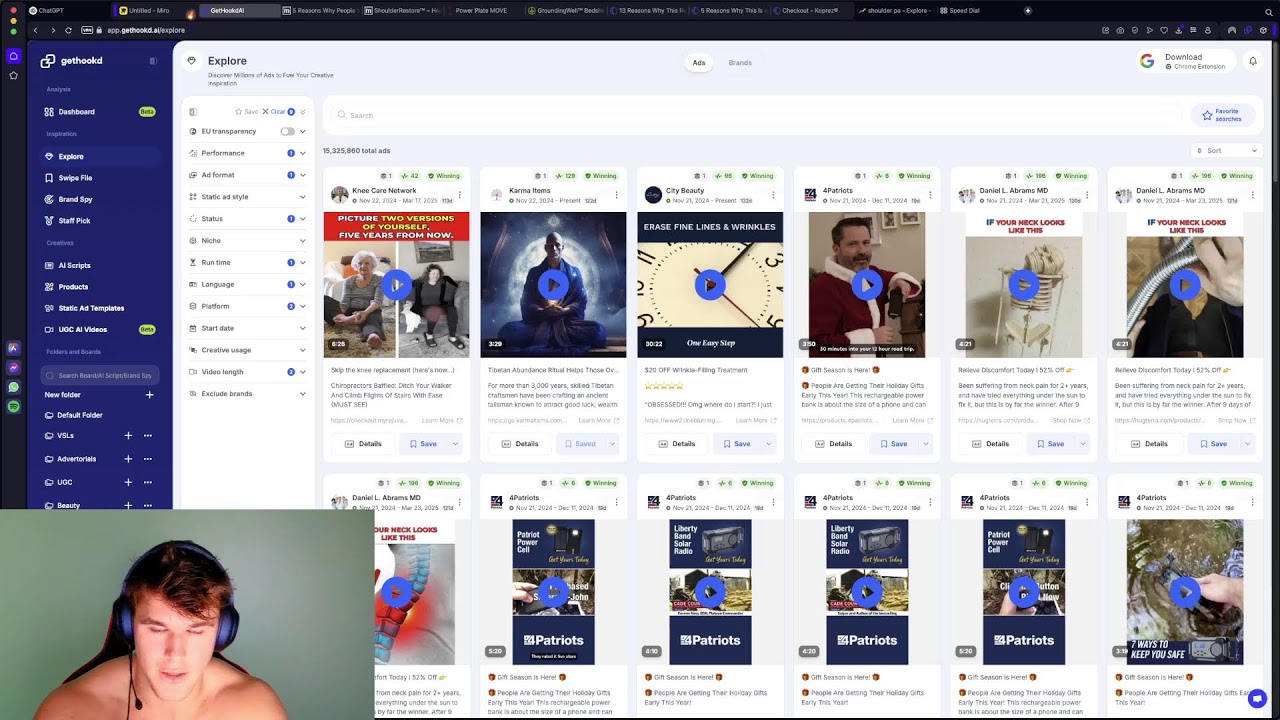Add item to the VSLs folder

point(128,436)
